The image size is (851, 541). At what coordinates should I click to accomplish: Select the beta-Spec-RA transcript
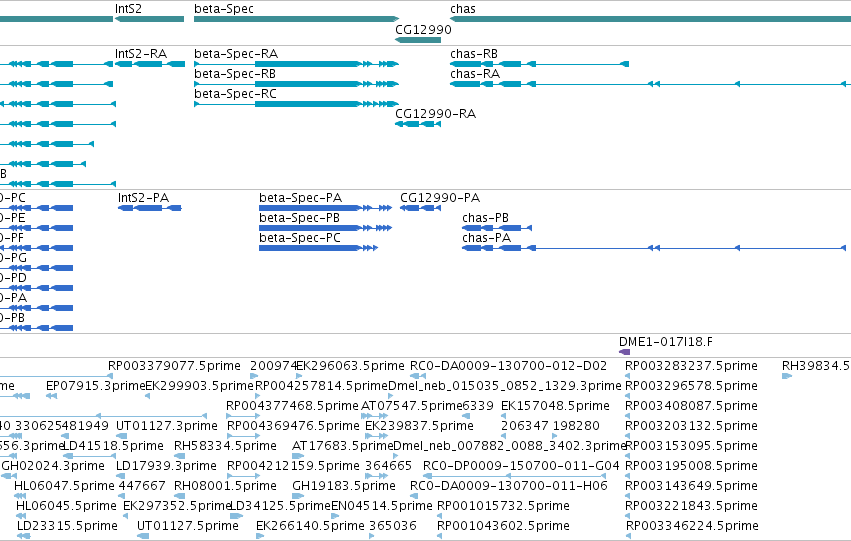(x=296, y=64)
